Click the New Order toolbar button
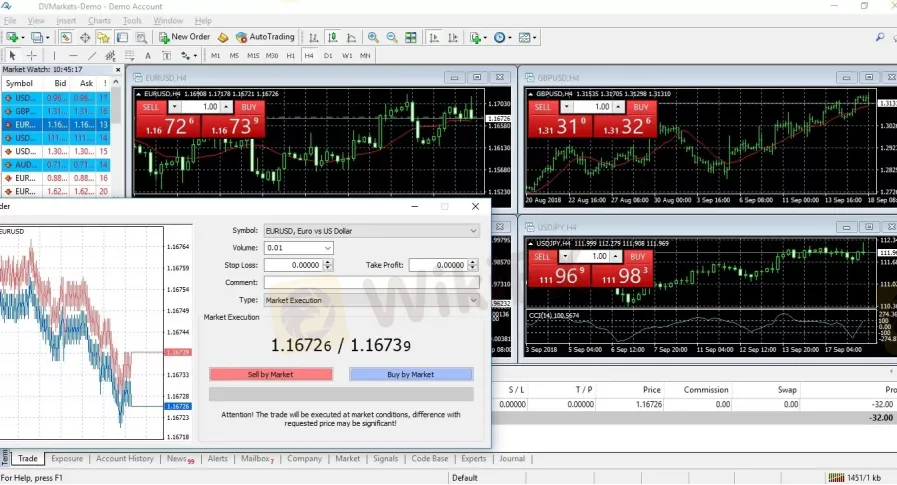The image size is (897, 485). 184,37
